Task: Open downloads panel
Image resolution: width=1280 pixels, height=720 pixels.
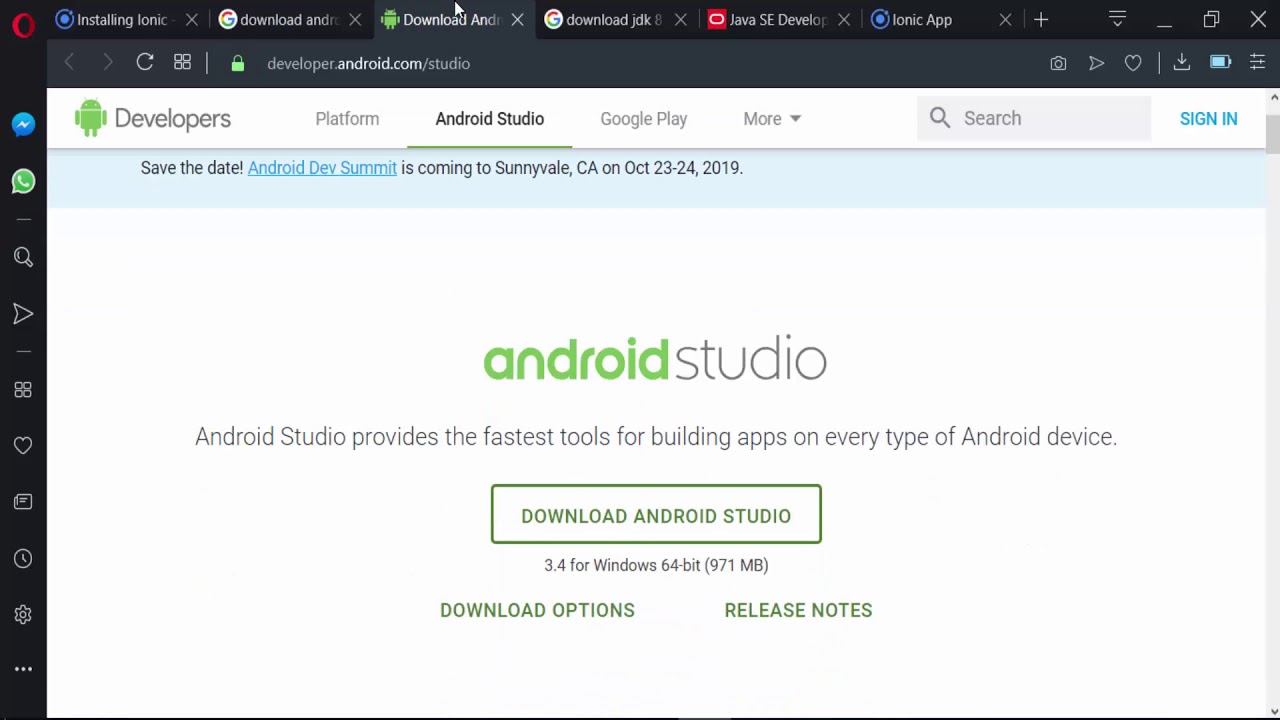Action: tap(1182, 62)
